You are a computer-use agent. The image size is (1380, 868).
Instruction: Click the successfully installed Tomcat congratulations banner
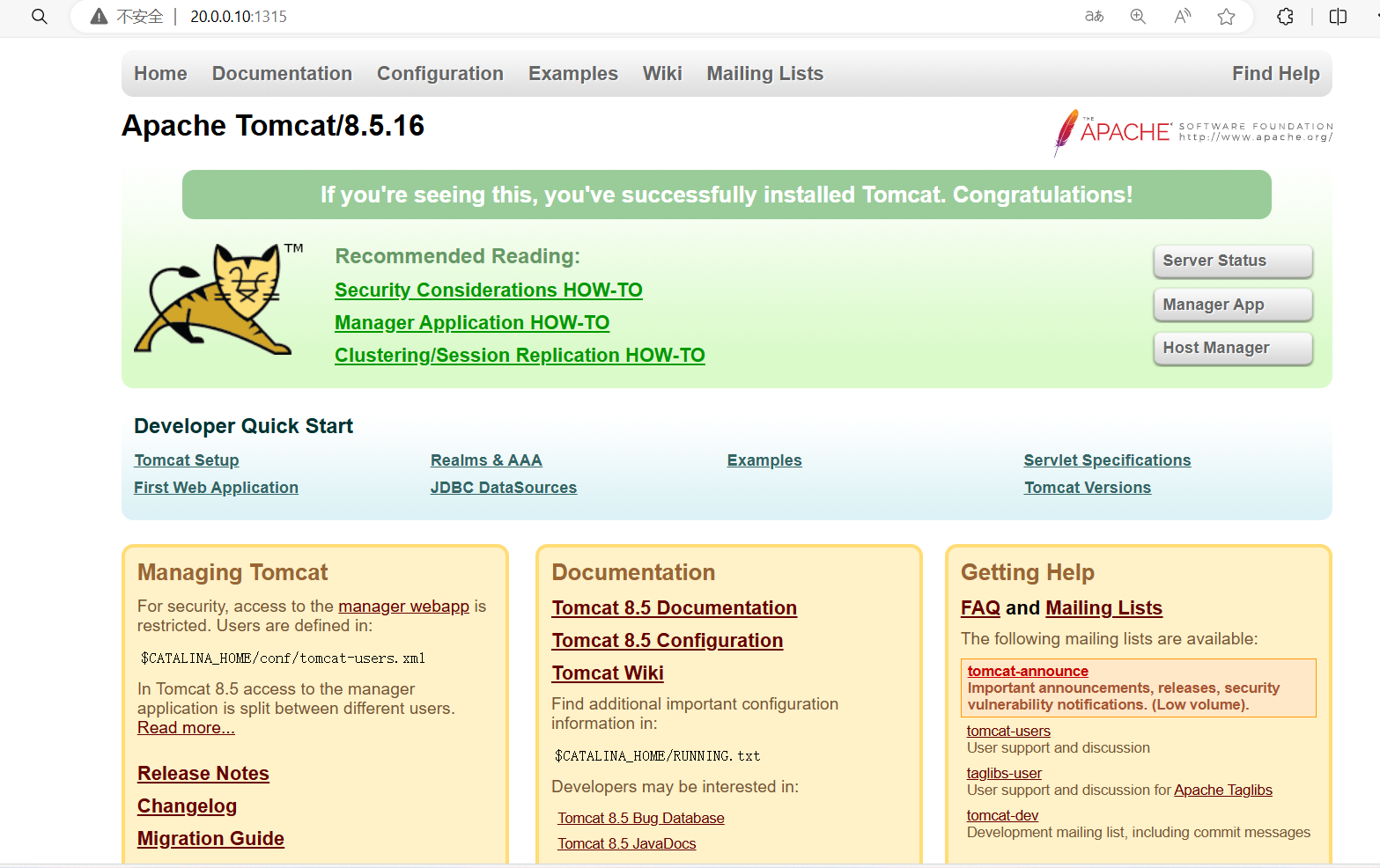[727, 195]
